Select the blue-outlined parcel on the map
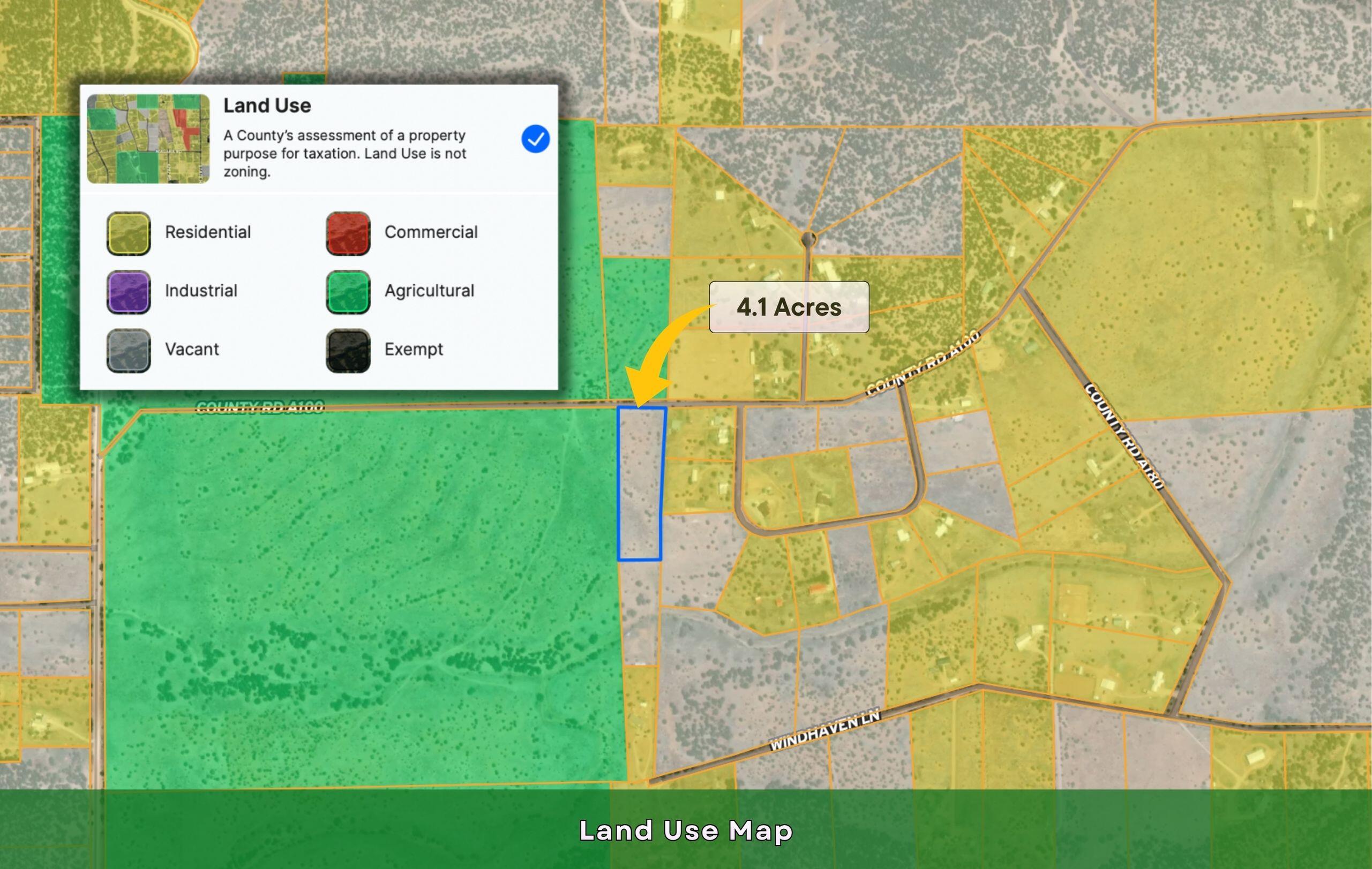Viewport: 1372px width, 869px height. (x=642, y=483)
